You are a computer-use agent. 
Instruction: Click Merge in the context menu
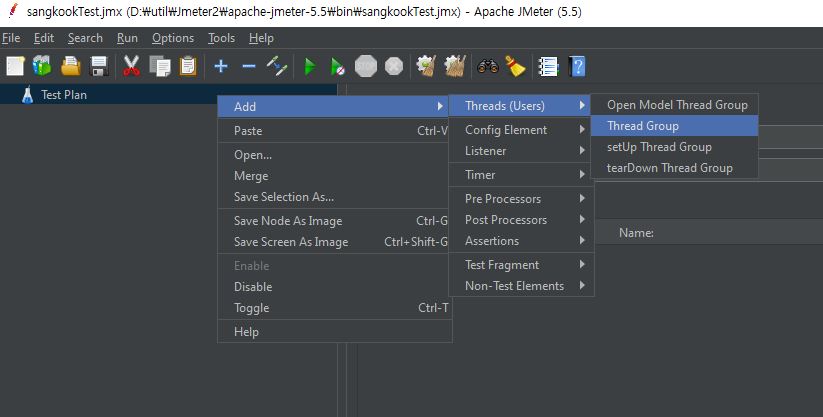251,176
